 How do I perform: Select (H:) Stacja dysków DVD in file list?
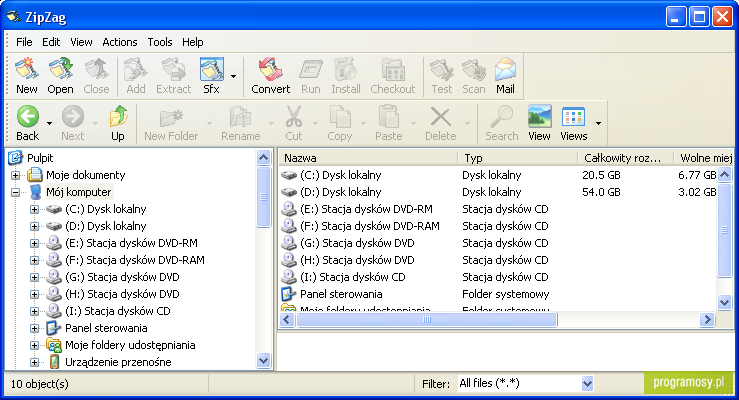point(357,260)
